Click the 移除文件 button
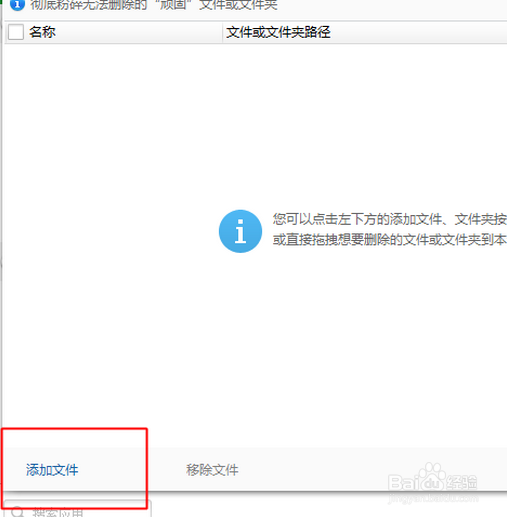 coord(212,470)
